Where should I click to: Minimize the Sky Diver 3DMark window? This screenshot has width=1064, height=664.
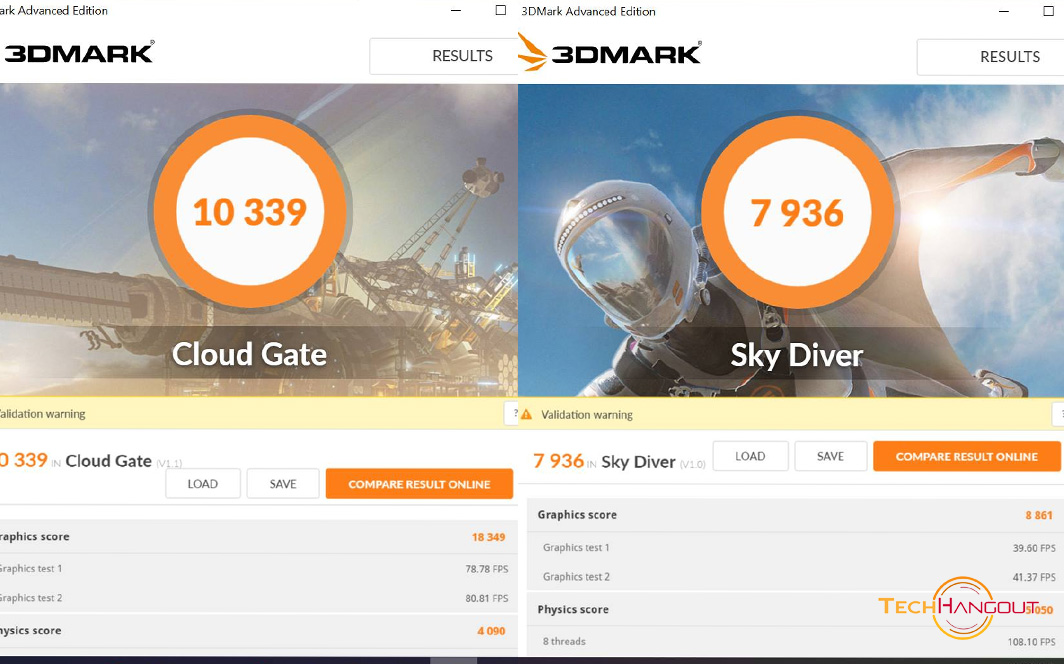click(x=1004, y=11)
